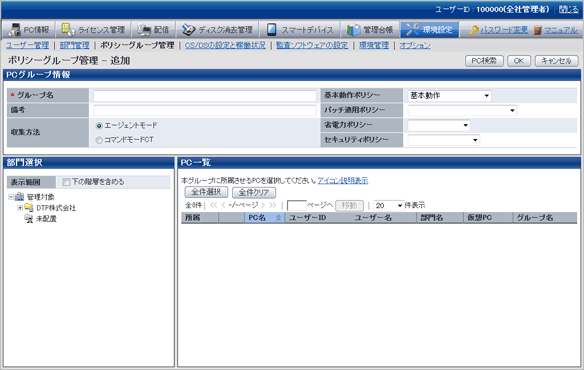The width and height of the screenshot is (584, 370).
Task: Expand the DTP株式会社 tree node
Action: click(x=20, y=208)
